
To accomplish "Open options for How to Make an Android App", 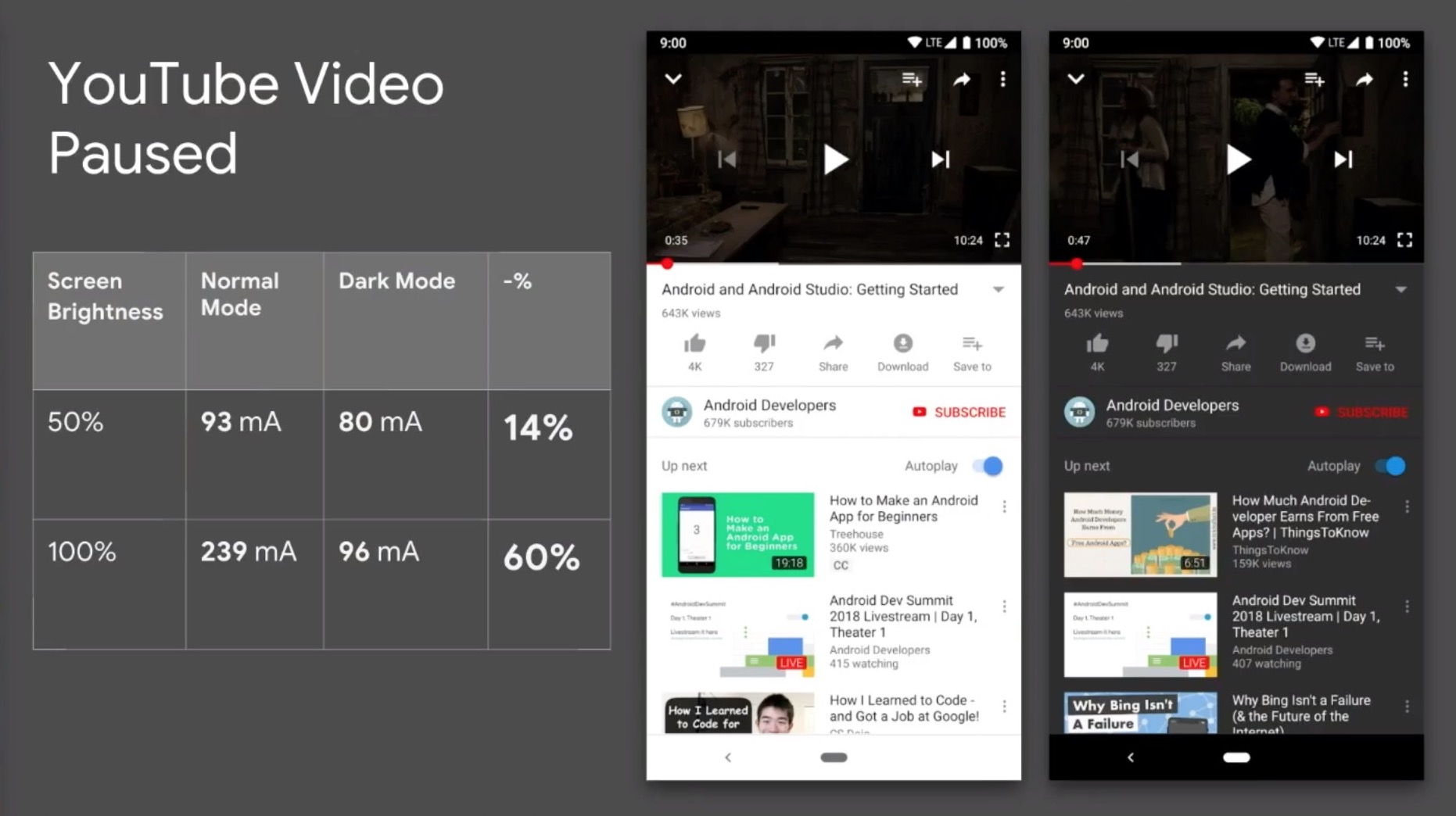I will (x=1004, y=506).
